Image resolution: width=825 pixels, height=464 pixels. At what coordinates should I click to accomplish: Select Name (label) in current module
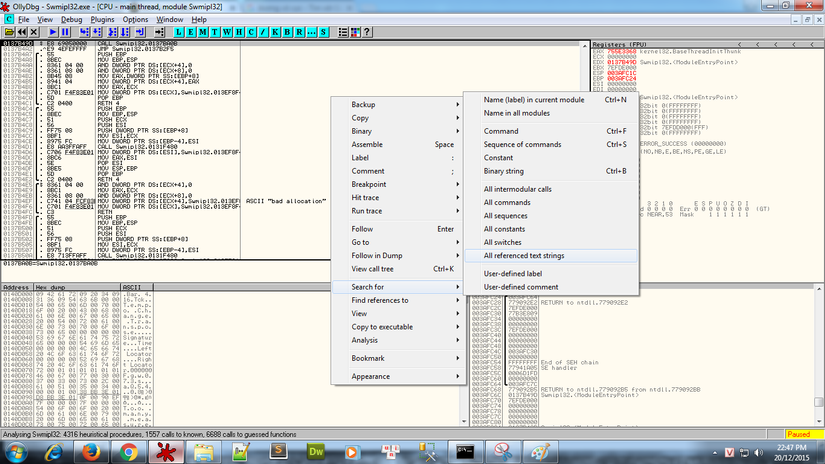(x=551, y=99)
